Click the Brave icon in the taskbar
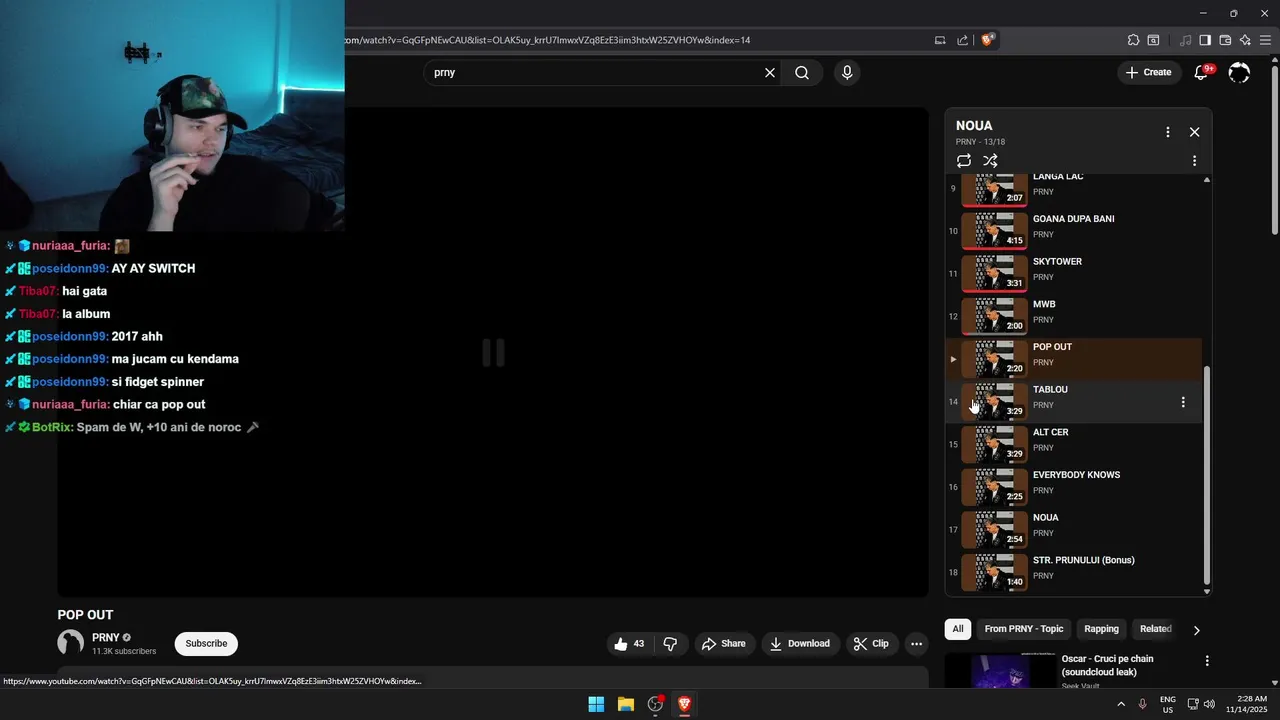Image resolution: width=1280 pixels, height=720 pixels. (684, 704)
